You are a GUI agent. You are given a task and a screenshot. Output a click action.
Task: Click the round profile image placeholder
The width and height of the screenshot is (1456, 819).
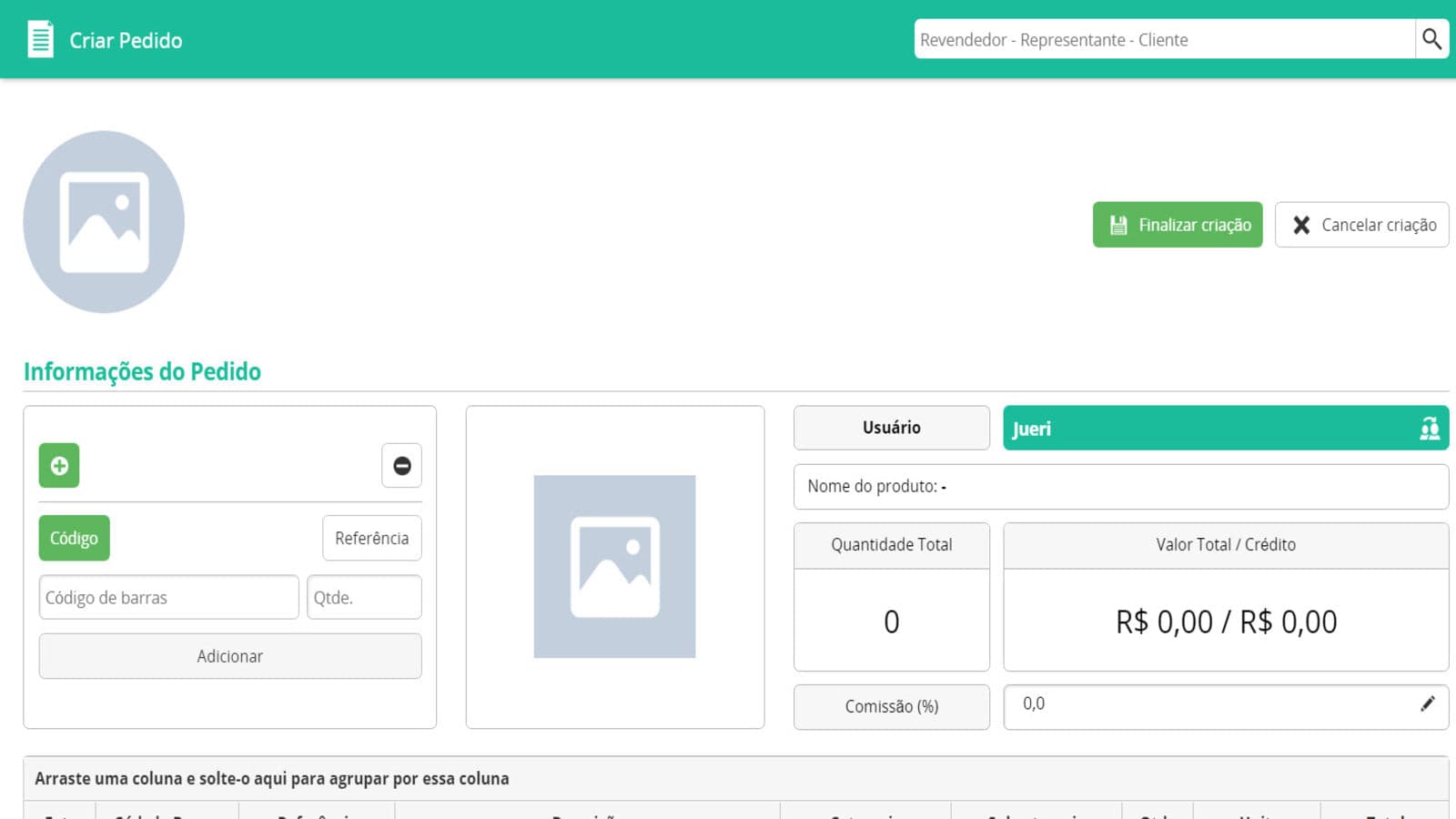tap(104, 222)
